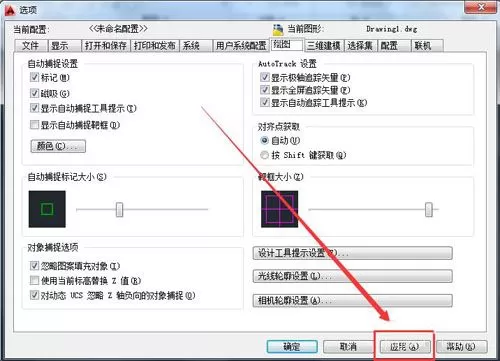The width and height of the screenshot is (500, 361).
Task: Open the 打开和保存 tab
Action: pos(105,46)
